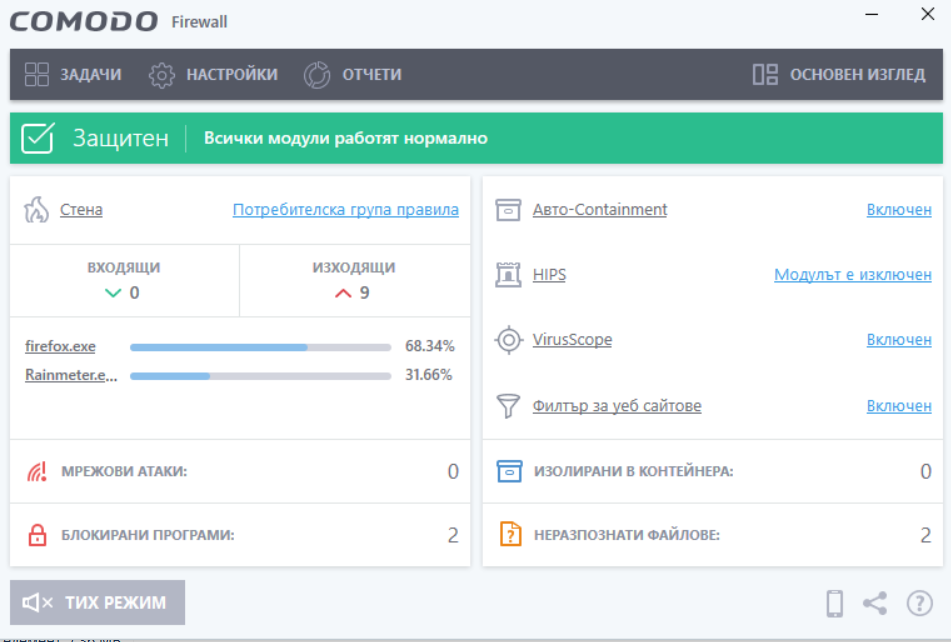Click the HIPS castle icon
This screenshot has height=642, width=951.
tap(508, 275)
